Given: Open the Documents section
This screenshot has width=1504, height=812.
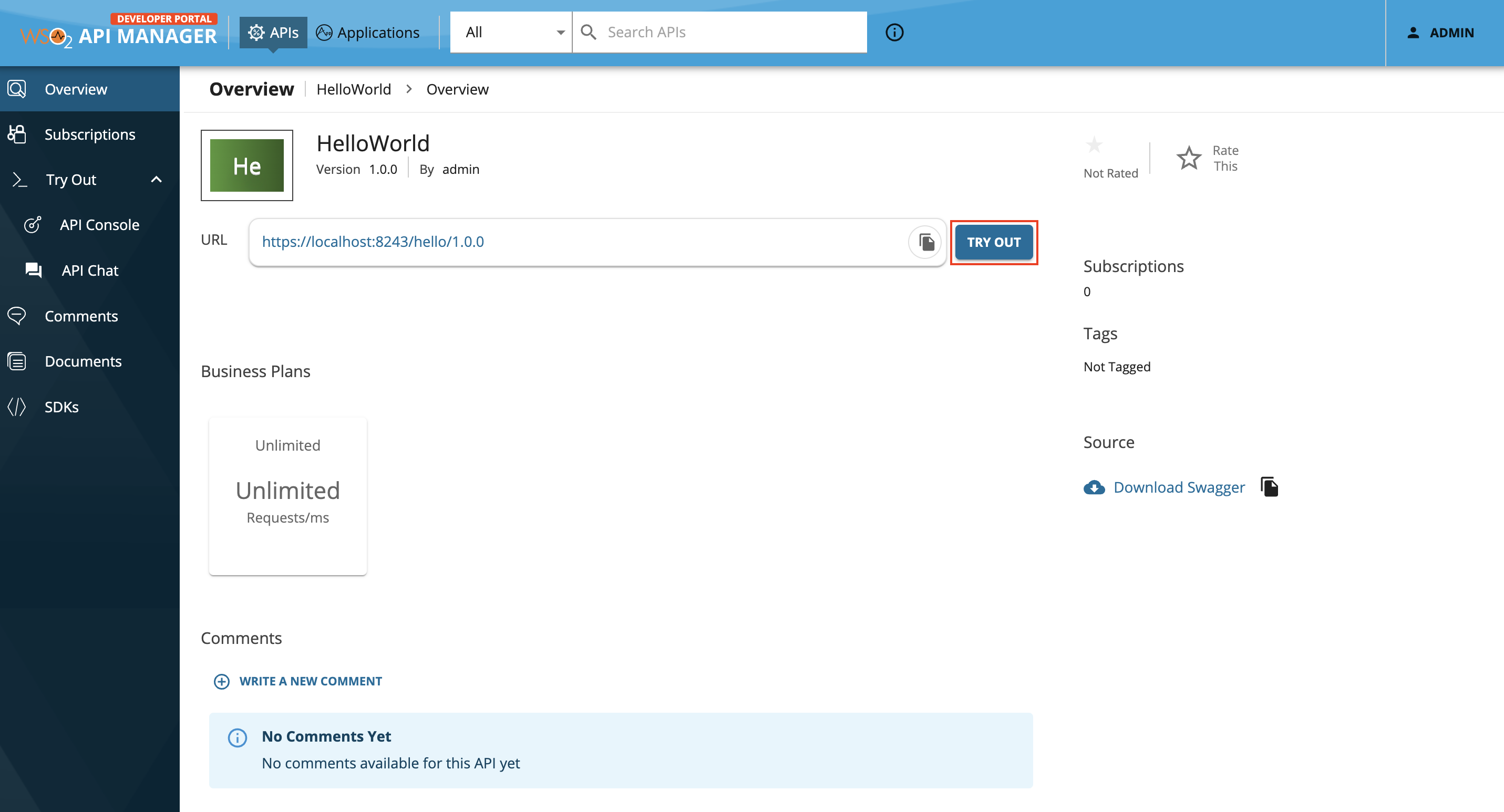Looking at the screenshot, I should click(83, 361).
